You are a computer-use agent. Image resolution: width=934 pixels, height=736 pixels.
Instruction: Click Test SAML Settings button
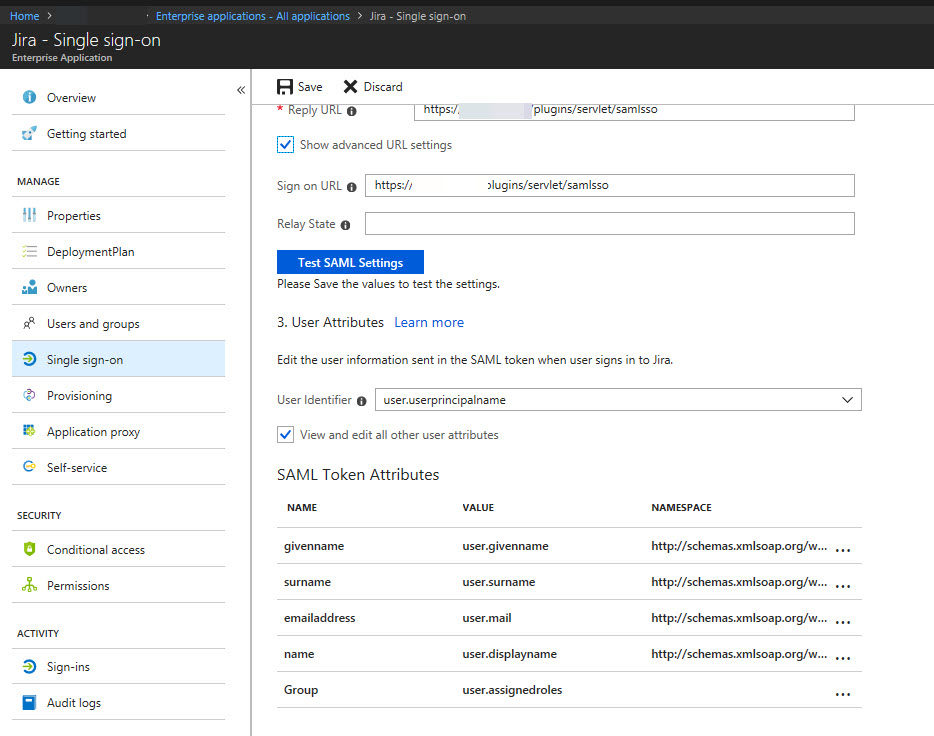coord(350,262)
